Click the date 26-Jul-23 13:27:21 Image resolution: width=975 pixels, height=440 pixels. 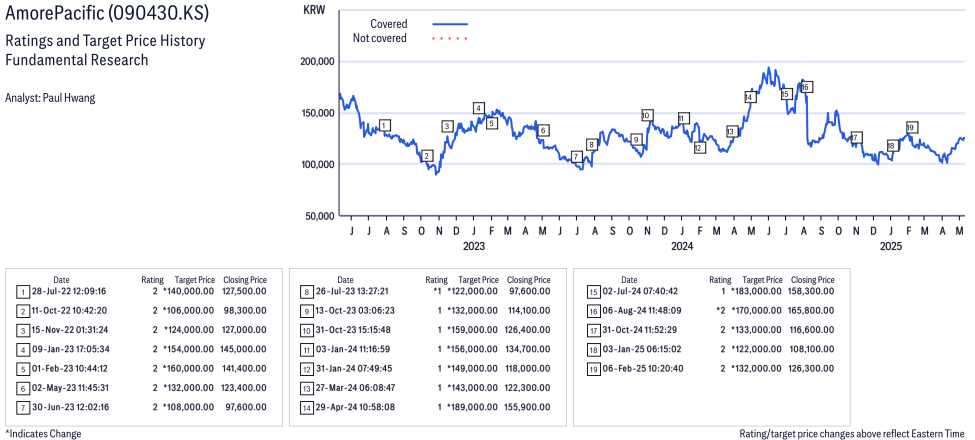tap(354, 291)
